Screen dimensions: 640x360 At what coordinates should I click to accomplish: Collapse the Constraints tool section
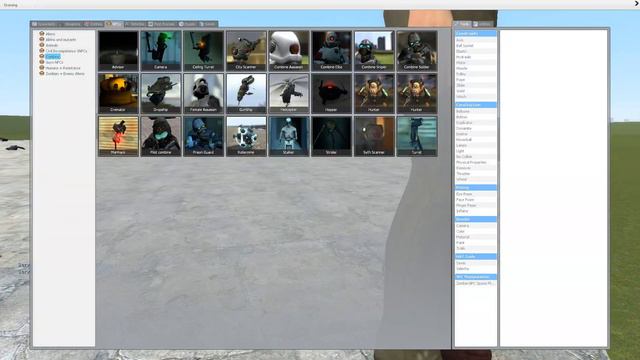tap(476, 33)
